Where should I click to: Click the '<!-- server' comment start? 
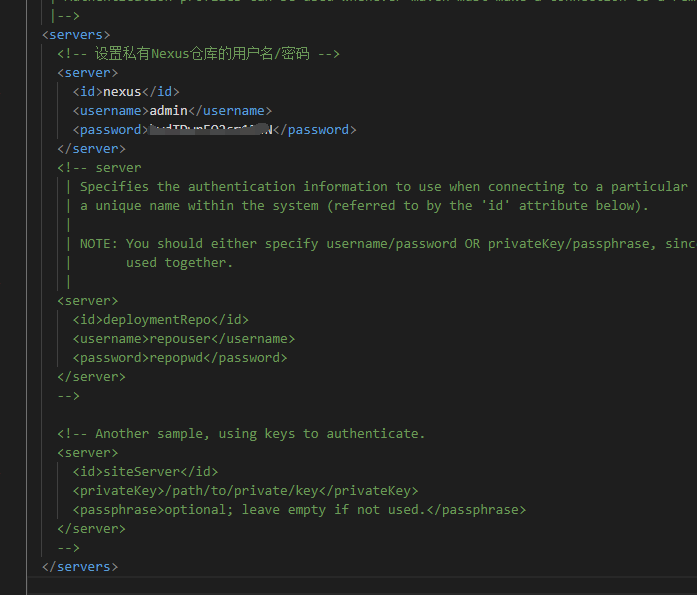pyautogui.click(x=99, y=168)
